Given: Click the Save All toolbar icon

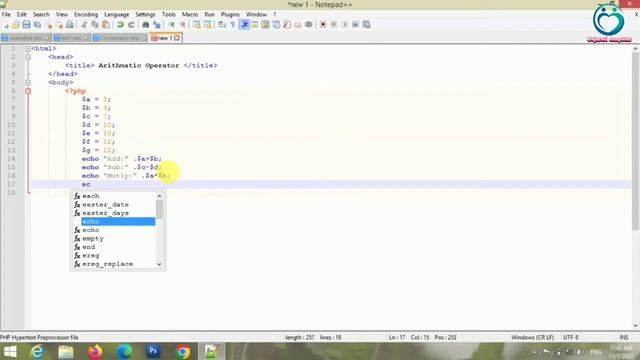Looking at the screenshot, I should 37,24.
